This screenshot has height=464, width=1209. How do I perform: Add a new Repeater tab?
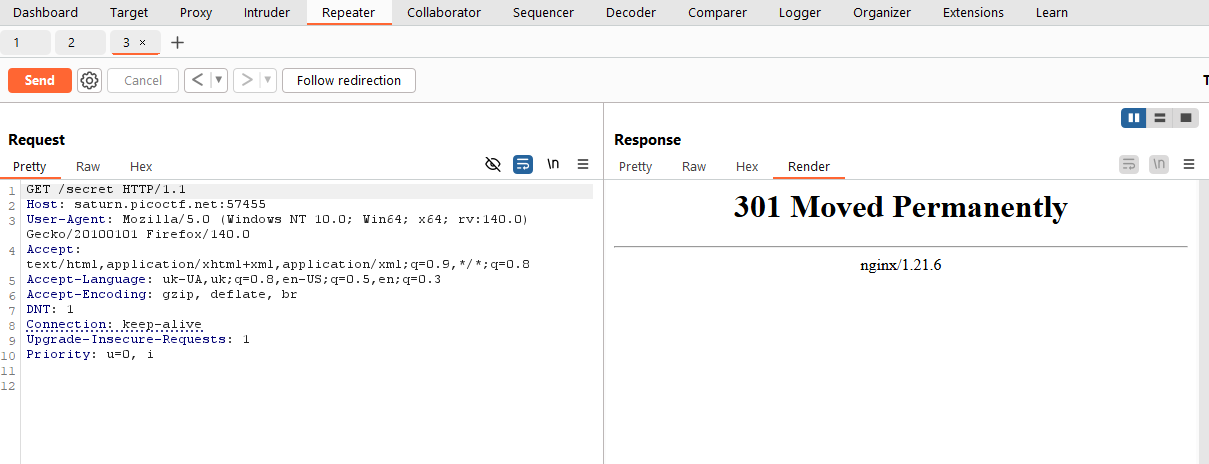(x=178, y=43)
